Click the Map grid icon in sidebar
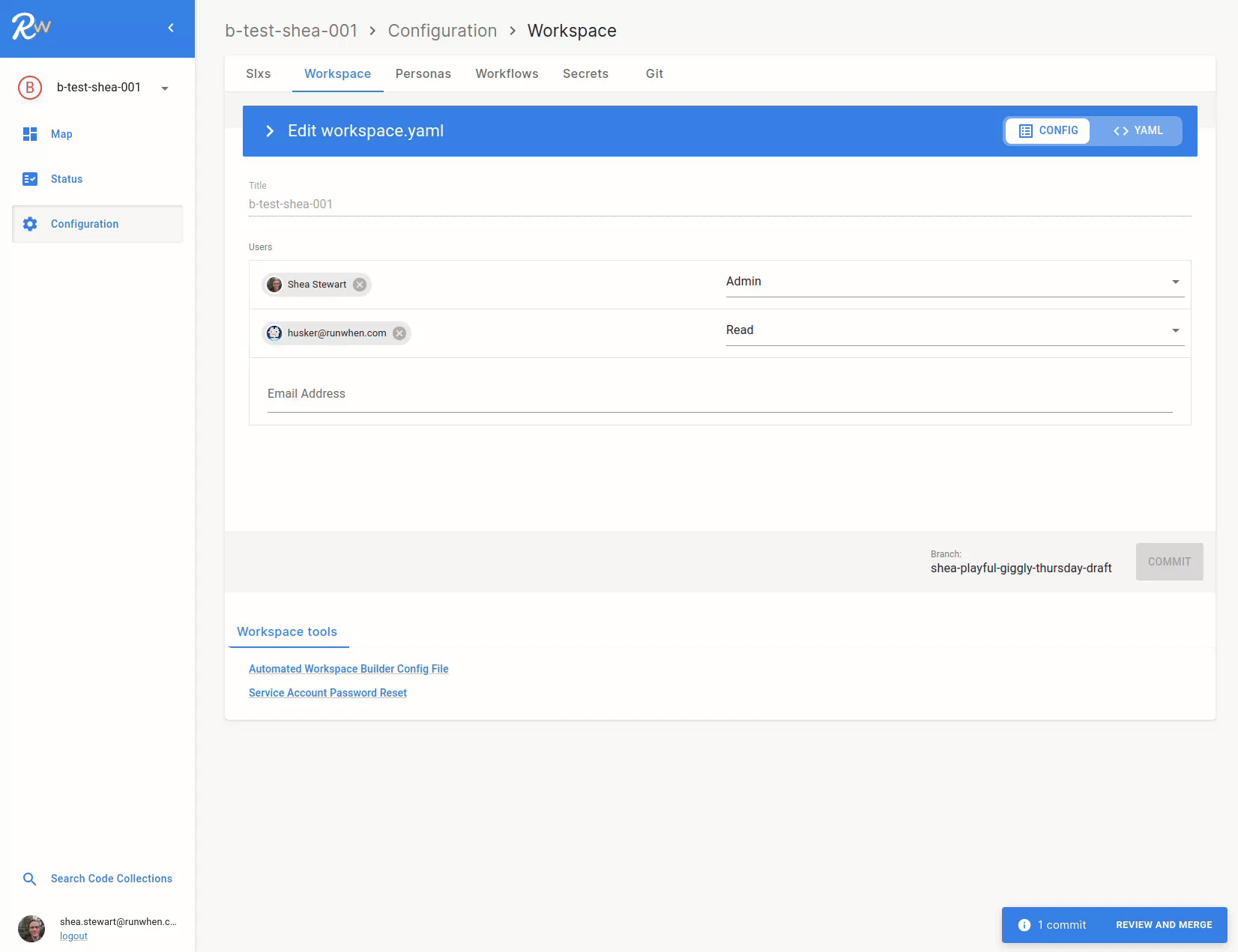The width and height of the screenshot is (1238, 952). [x=30, y=134]
